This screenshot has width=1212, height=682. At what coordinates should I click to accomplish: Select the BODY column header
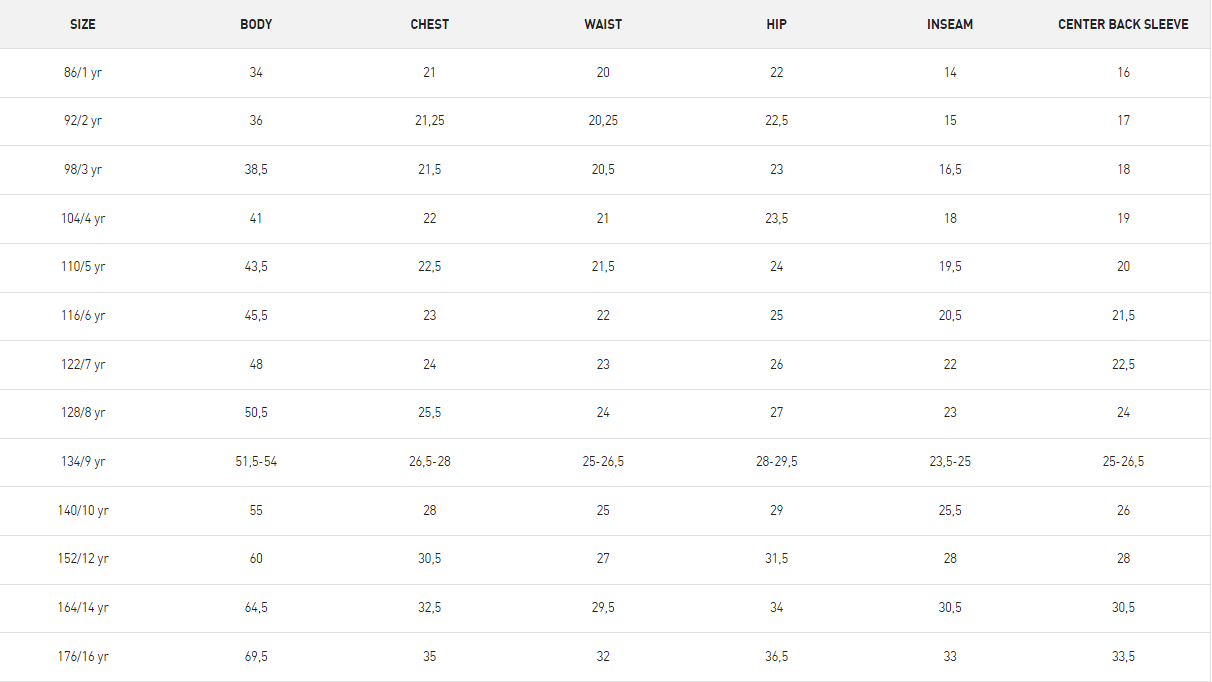(256, 24)
